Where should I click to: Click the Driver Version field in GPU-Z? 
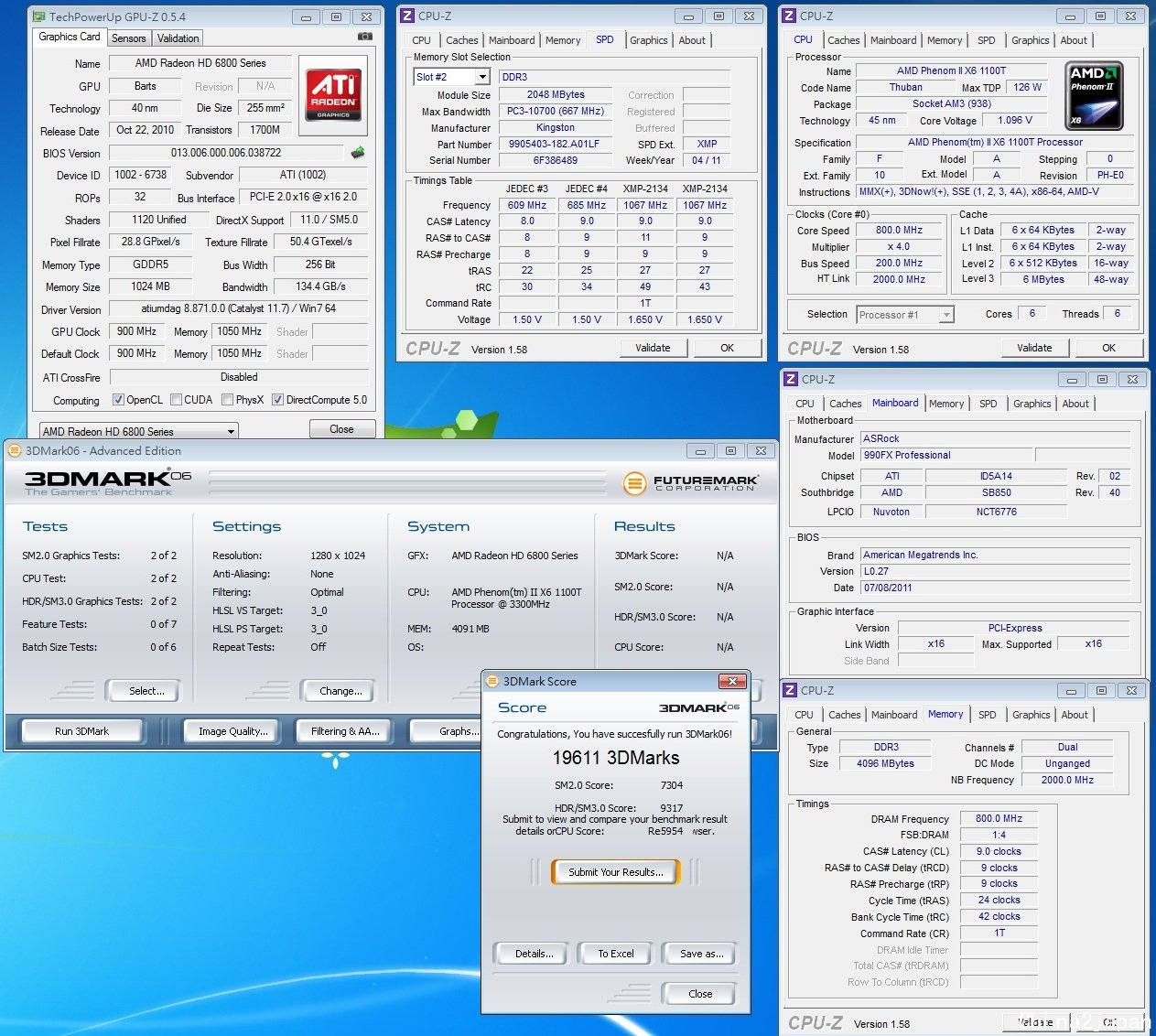239,309
